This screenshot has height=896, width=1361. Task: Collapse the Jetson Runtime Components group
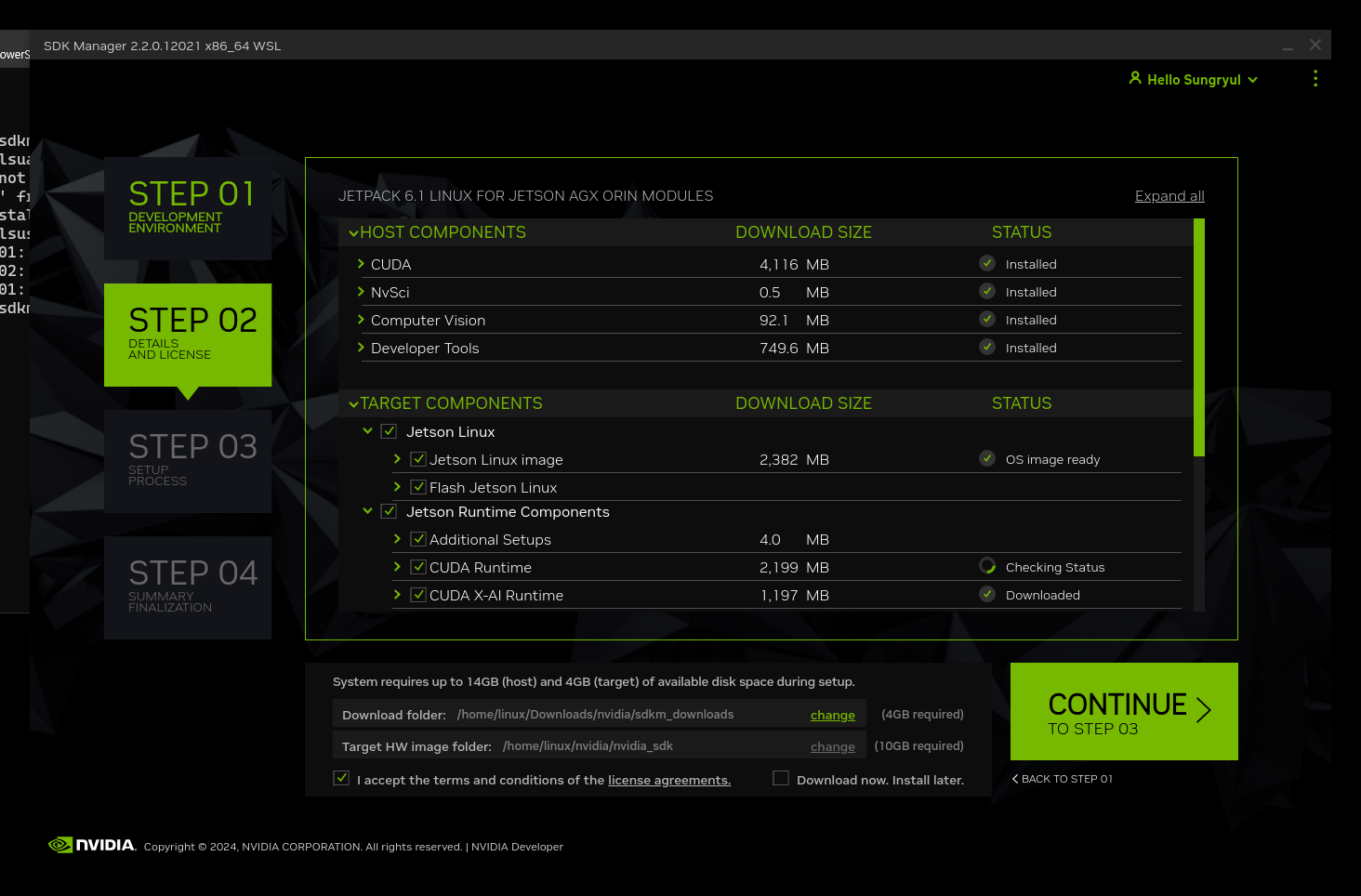pos(367,511)
